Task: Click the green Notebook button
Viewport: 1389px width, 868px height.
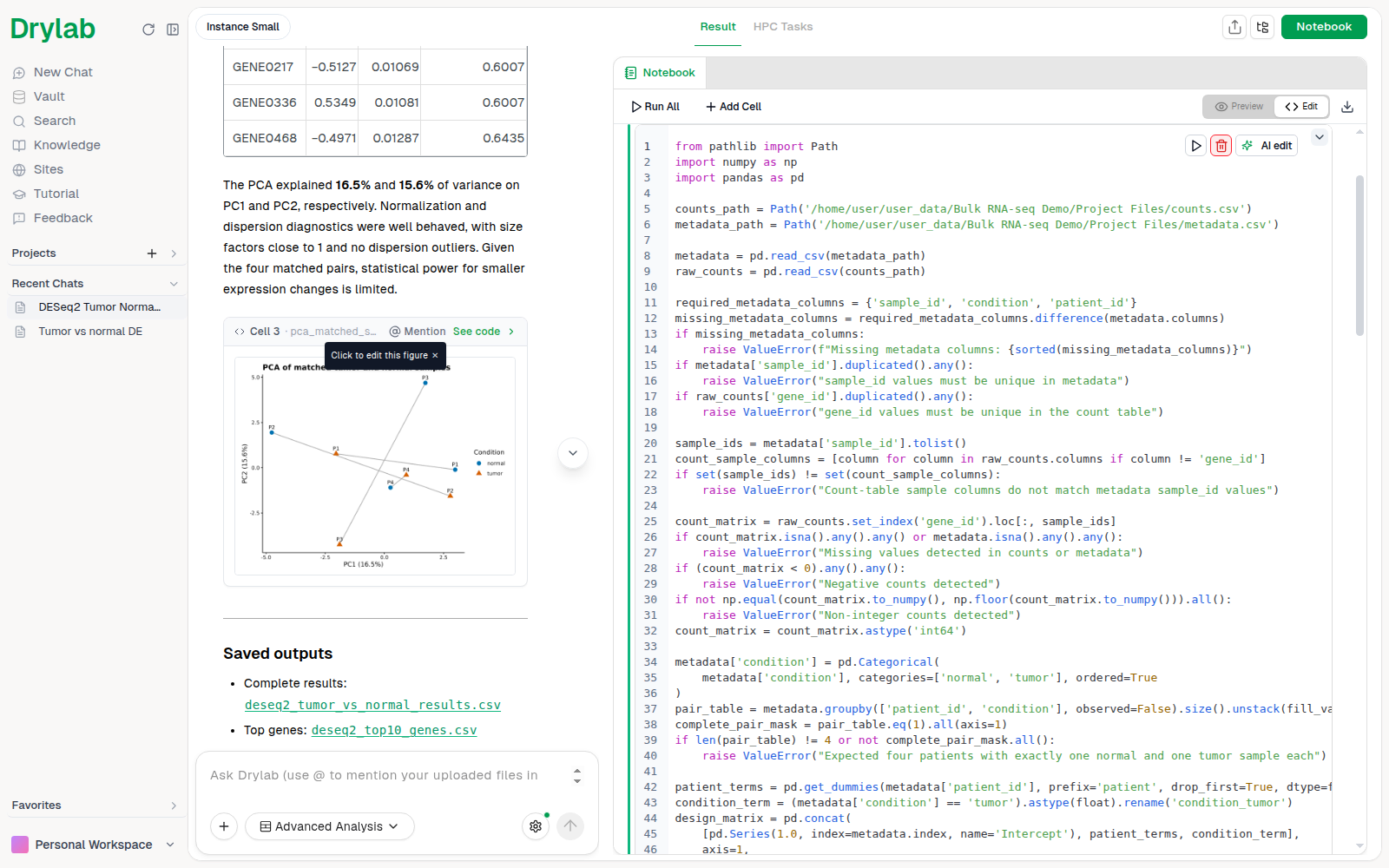Action: click(x=1324, y=27)
